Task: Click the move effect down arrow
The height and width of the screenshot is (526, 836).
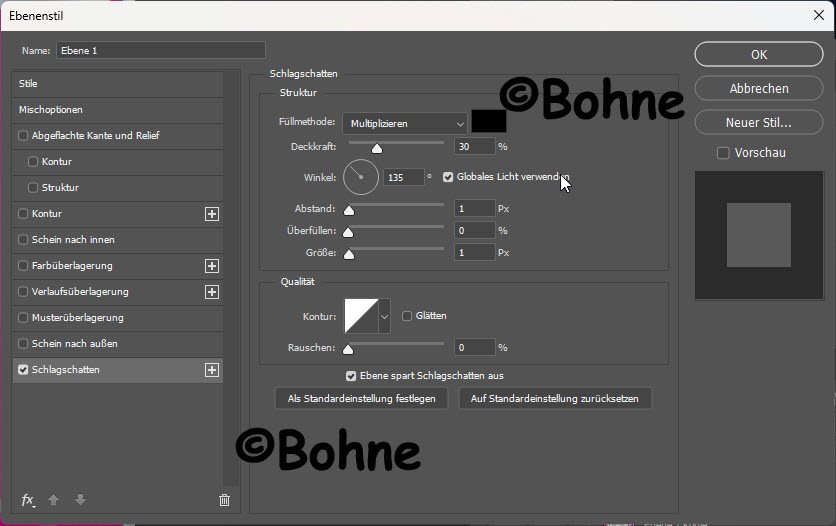Action: [80, 500]
